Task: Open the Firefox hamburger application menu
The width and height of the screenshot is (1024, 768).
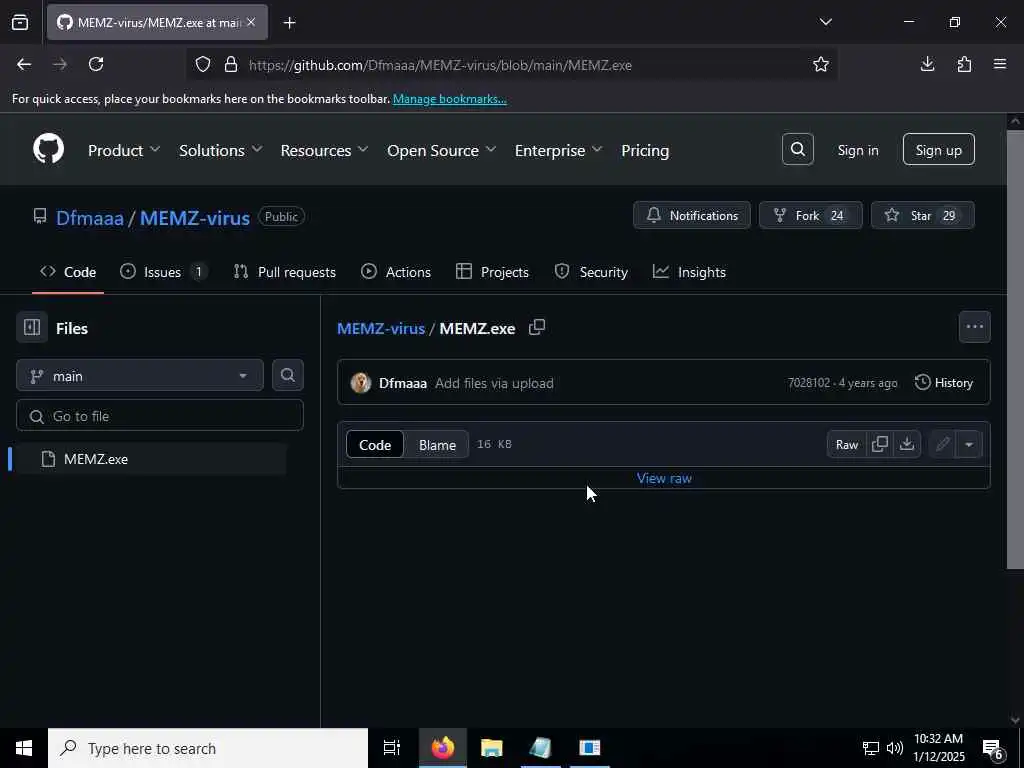Action: click(x=1000, y=64)
